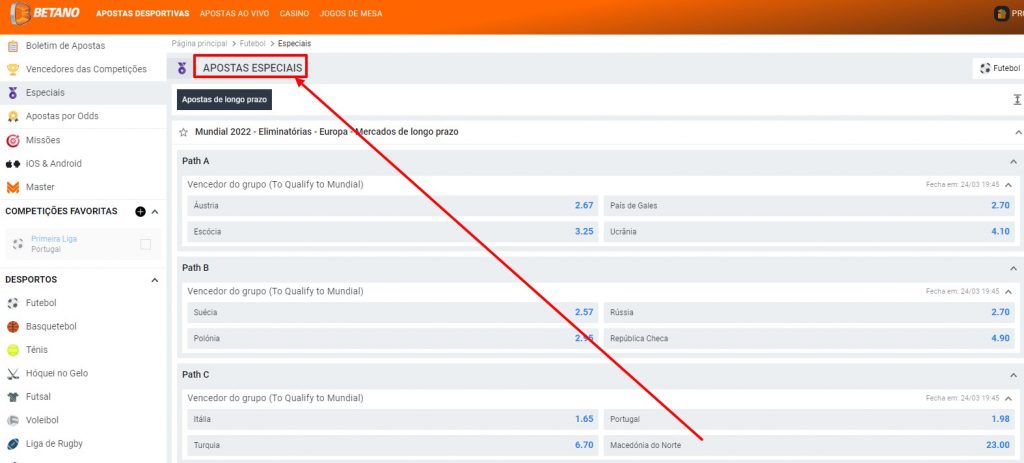Image resolution: width=1024 pixels, height=463 pixels.
Task: Collapse Mundial 2022 Eliminatórias section
Action: click(1018, 133)
